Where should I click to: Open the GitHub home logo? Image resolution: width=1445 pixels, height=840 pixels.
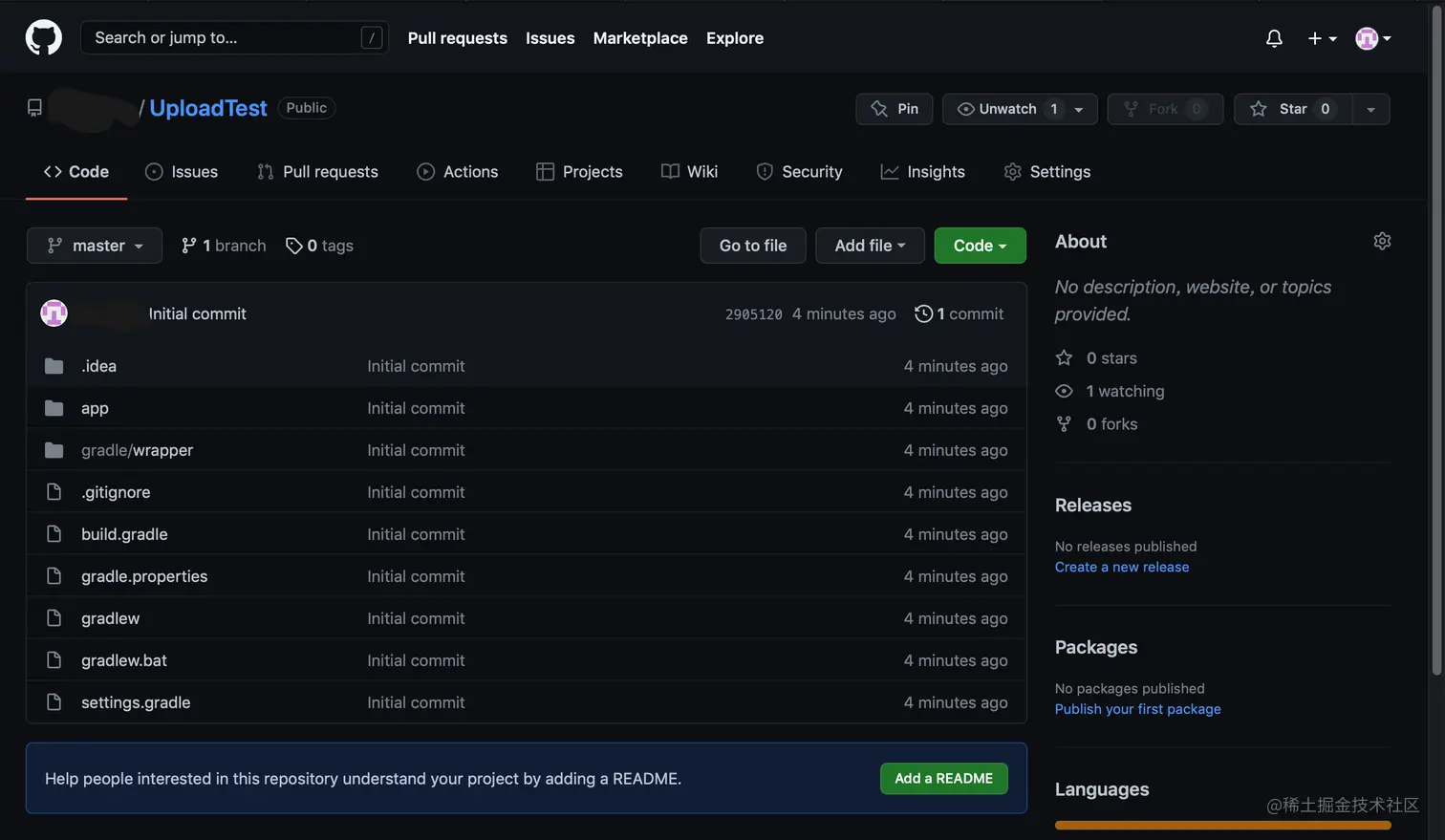43,38
